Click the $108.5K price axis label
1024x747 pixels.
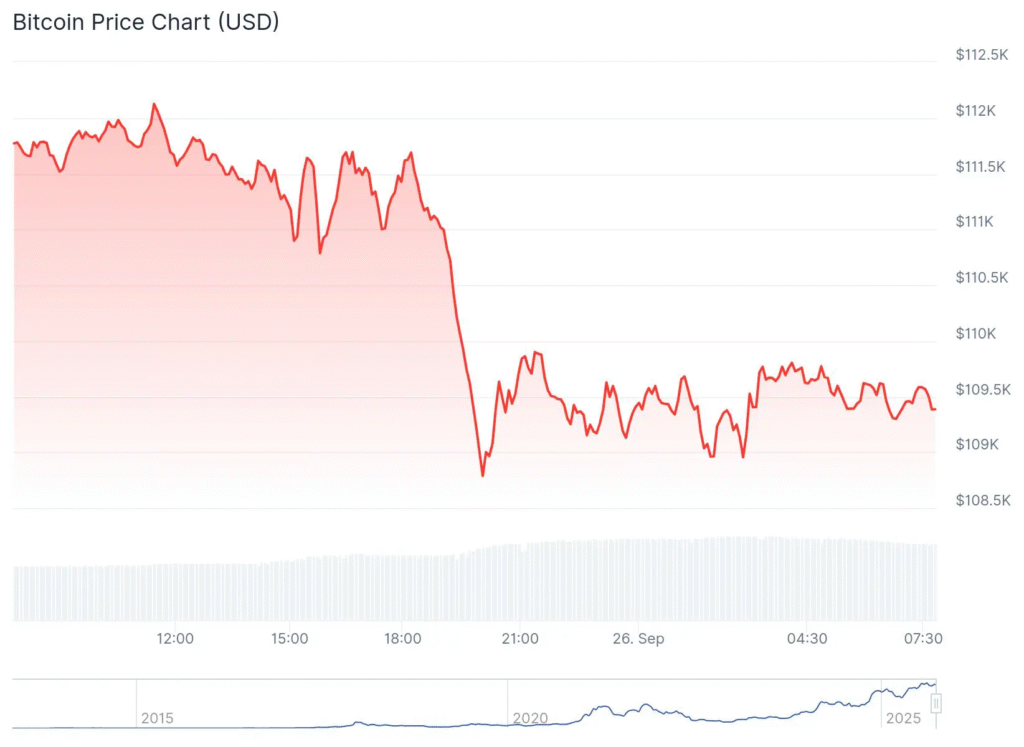(981, 500)
